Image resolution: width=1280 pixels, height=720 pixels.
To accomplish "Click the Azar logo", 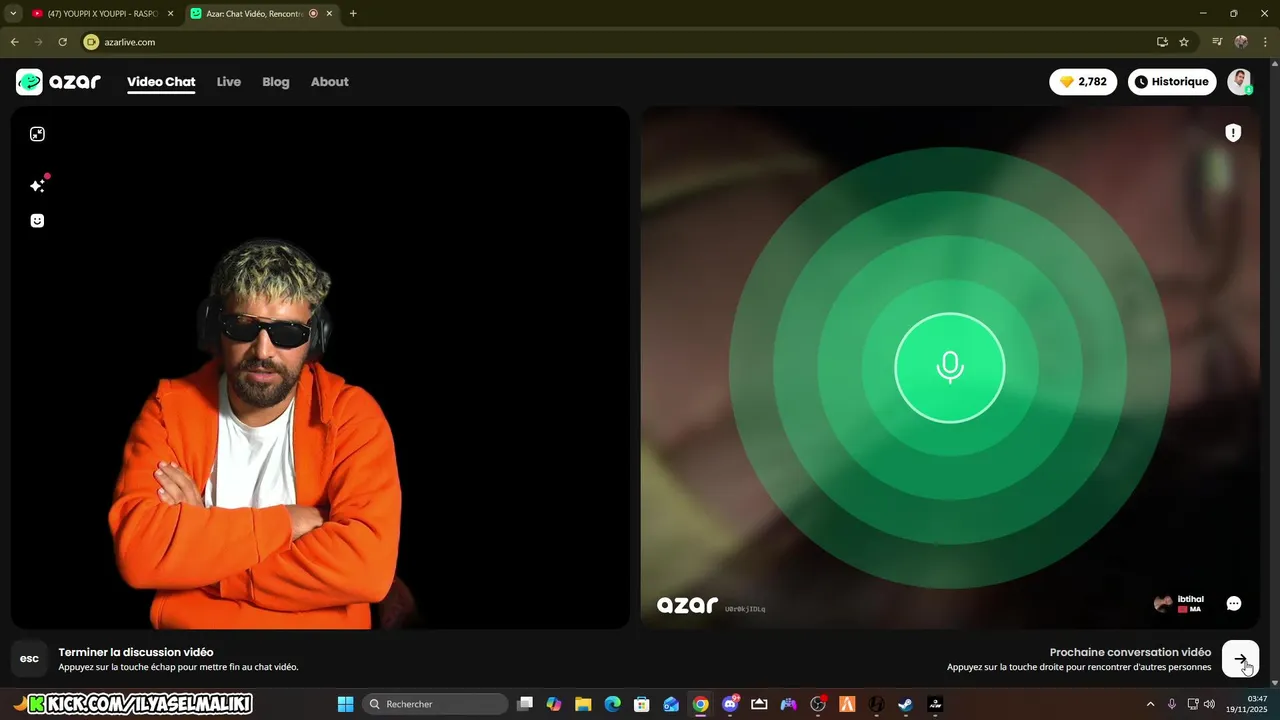I will click(x=58, y=82).
